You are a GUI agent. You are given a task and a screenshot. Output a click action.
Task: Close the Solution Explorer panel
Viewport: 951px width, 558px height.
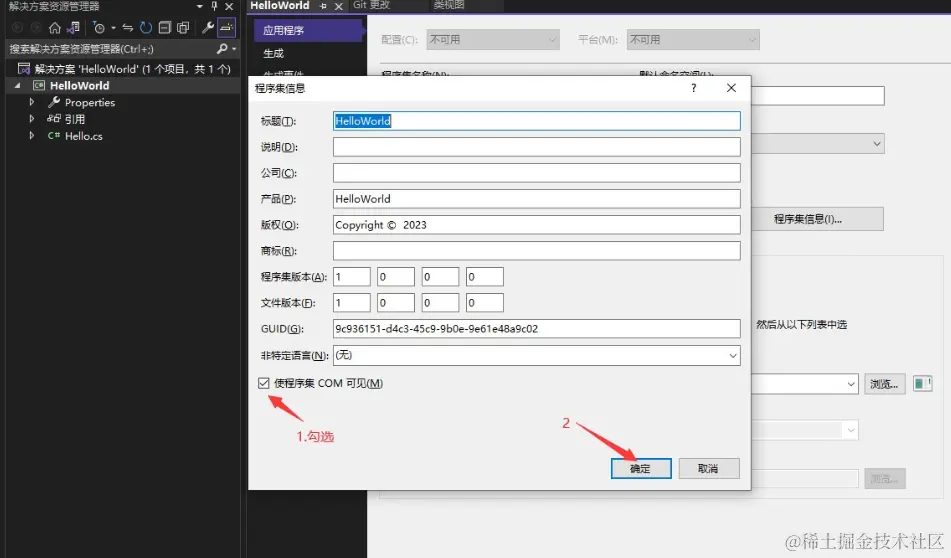pos(229,6)
